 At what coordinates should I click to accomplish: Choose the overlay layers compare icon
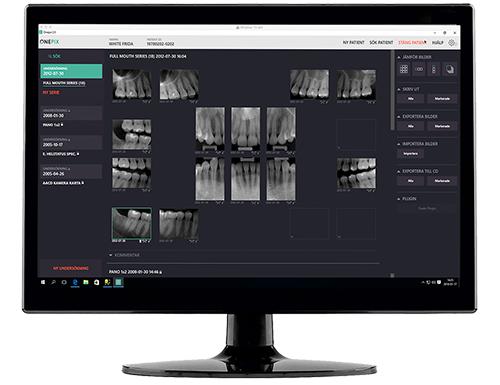coord(449,69)
